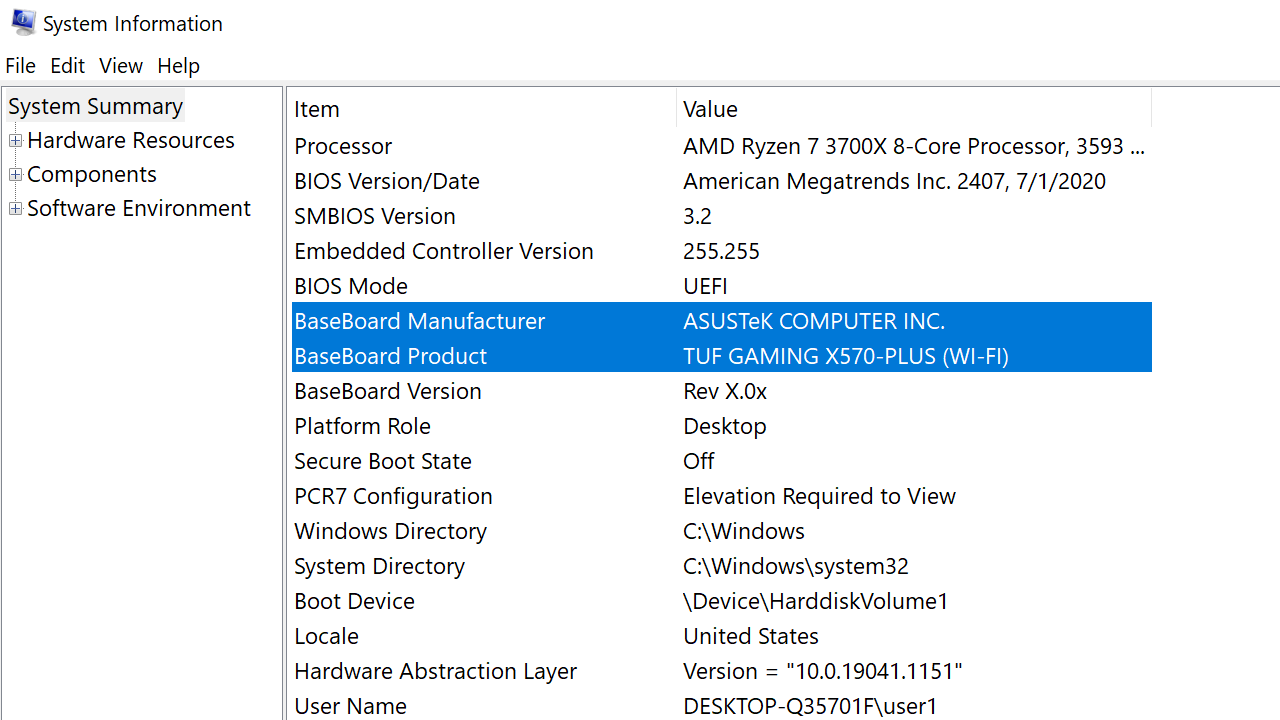Select the System Directory row

coord(721,566)
